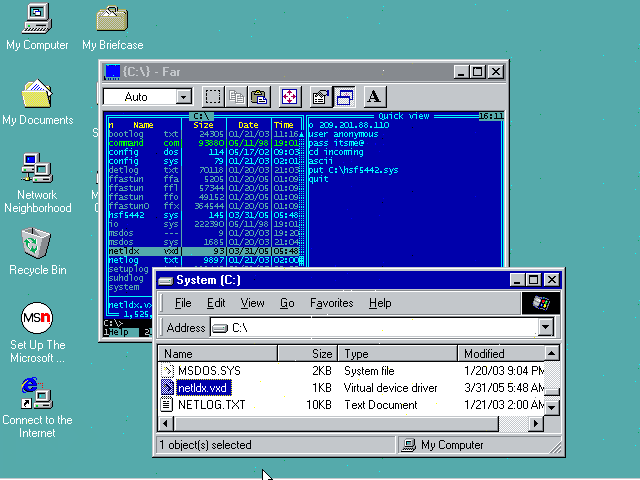Select config sys row in Far panel

tap(204, 161)
